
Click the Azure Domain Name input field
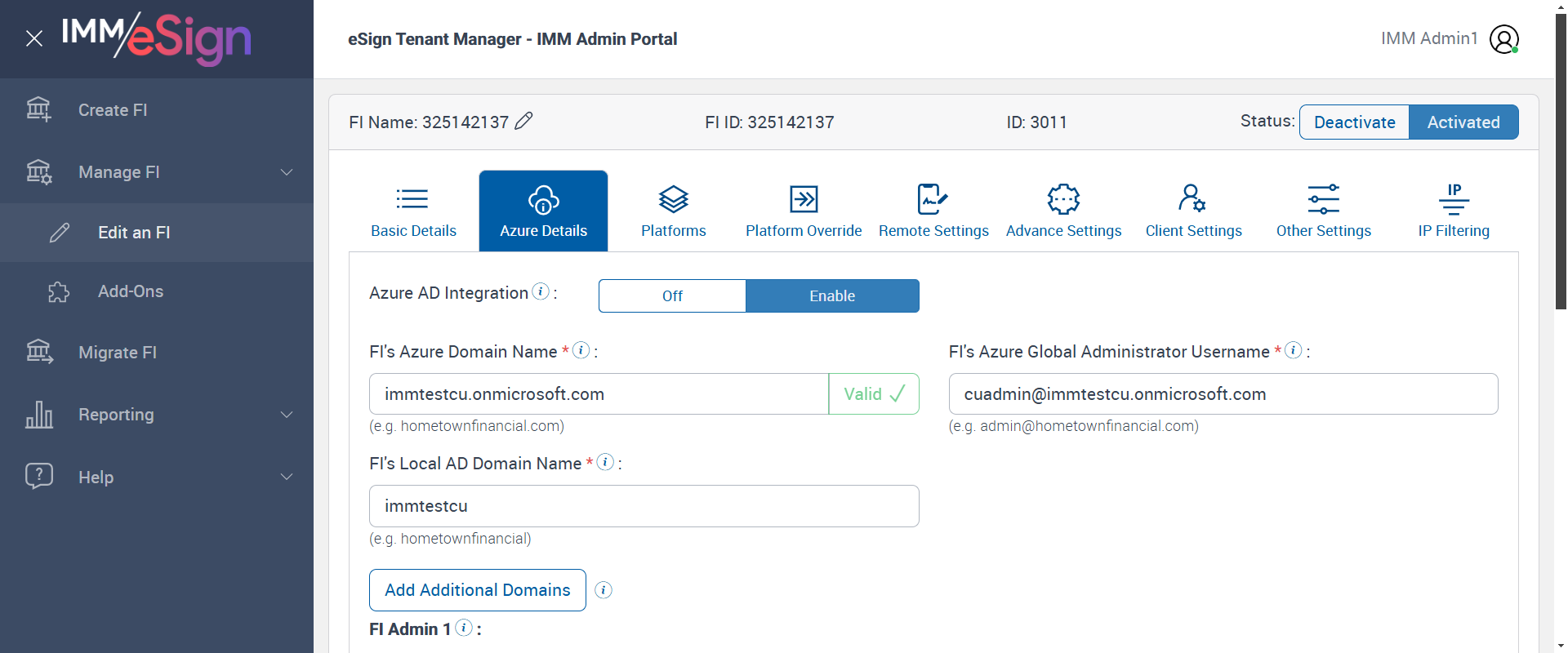(x=599, y=394)
